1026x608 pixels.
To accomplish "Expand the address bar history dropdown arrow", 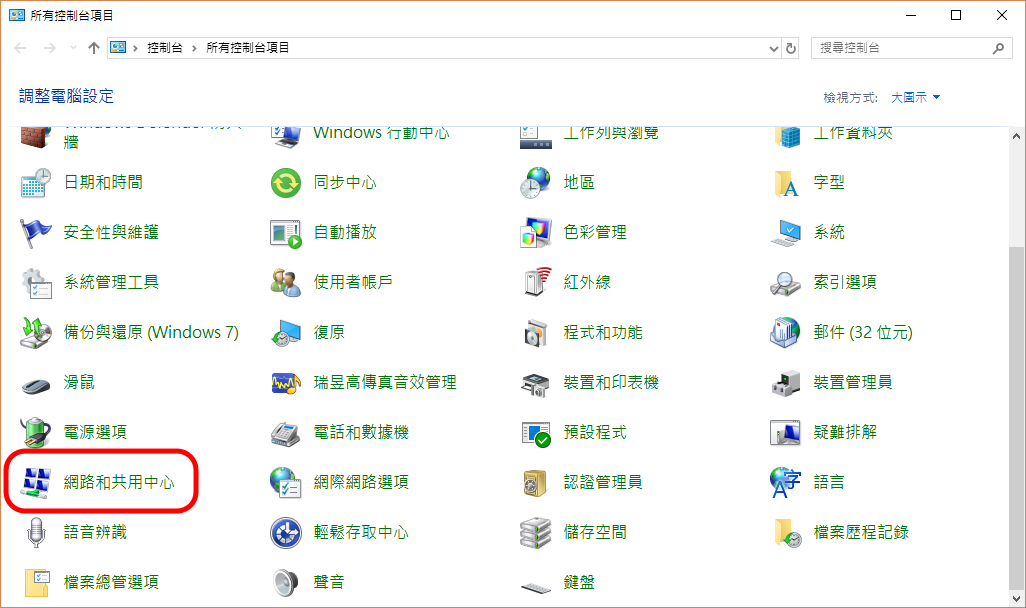I will pyautogui.click(x=773, y=48).
